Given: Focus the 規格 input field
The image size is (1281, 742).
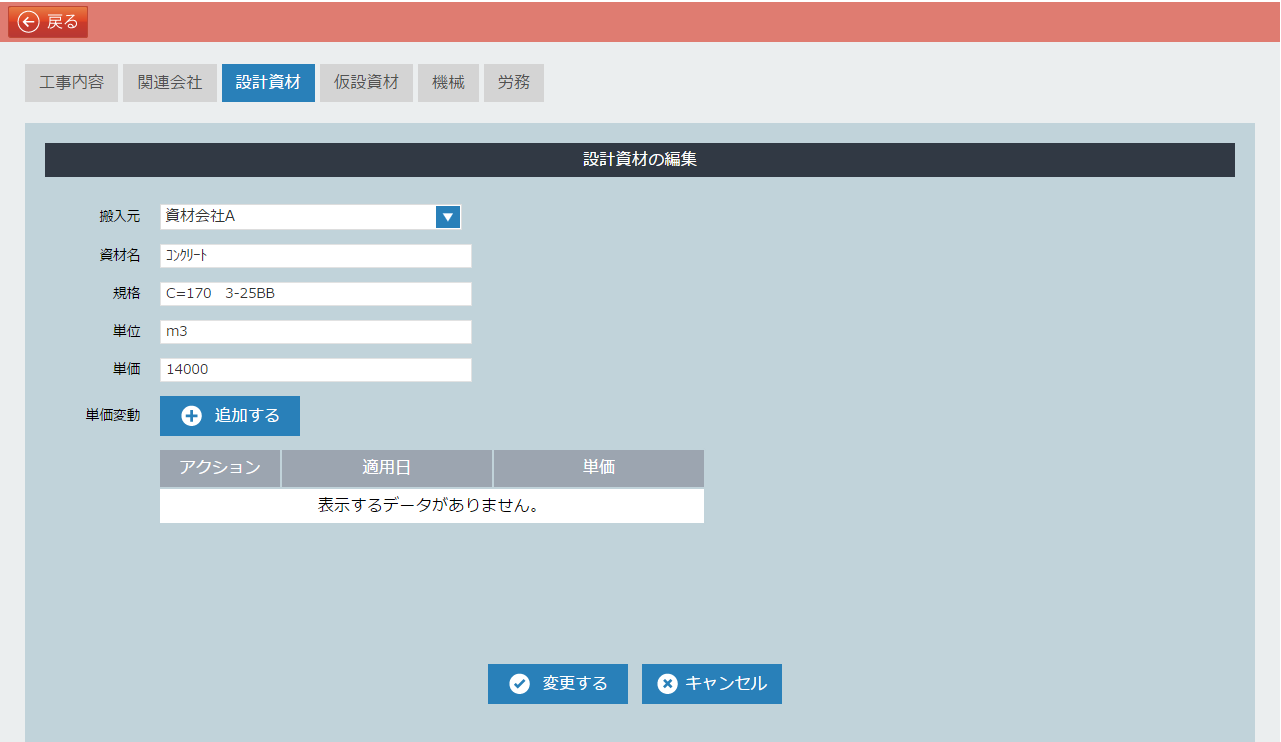Looking at the screenshot, I should [x=315, y=294].
